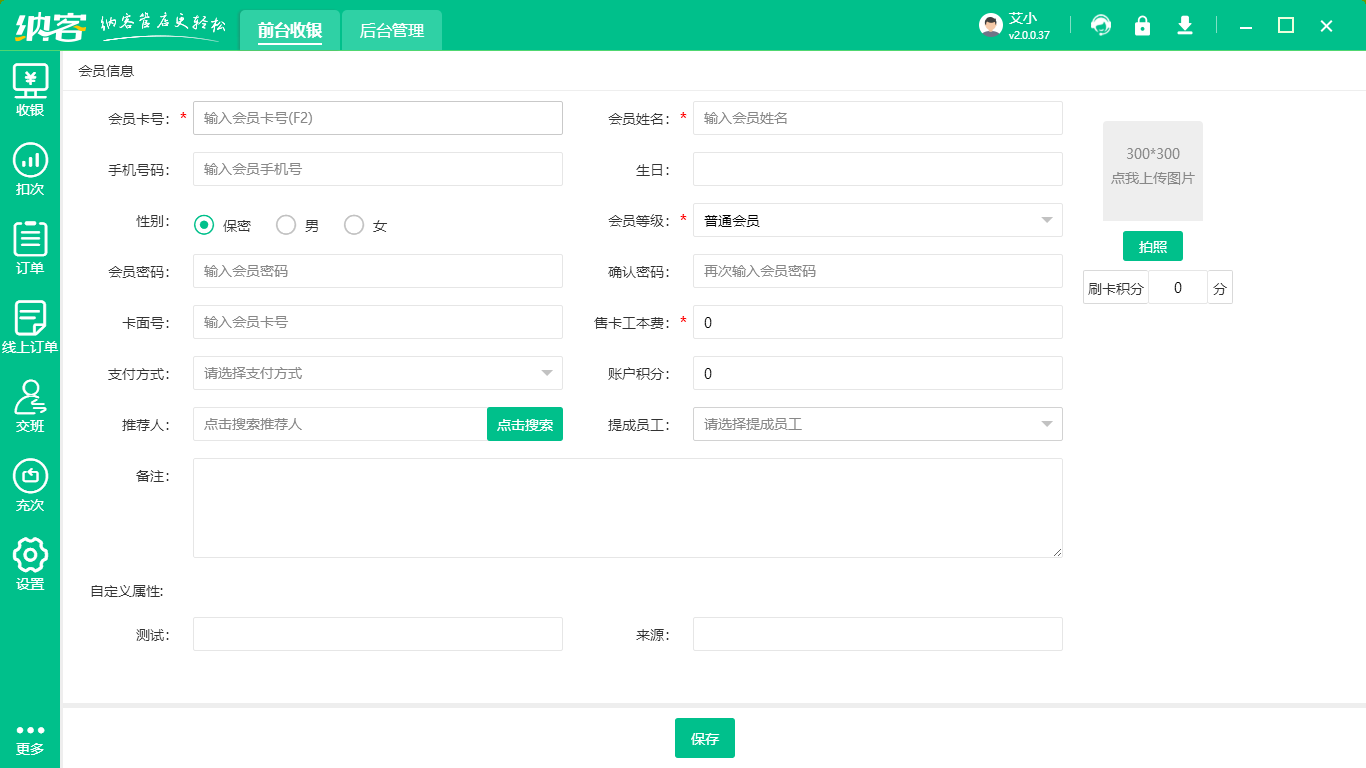The image size is (1366, 768).
Task: Select the 保密 gender radio button
Action: (x=202, y=225)
